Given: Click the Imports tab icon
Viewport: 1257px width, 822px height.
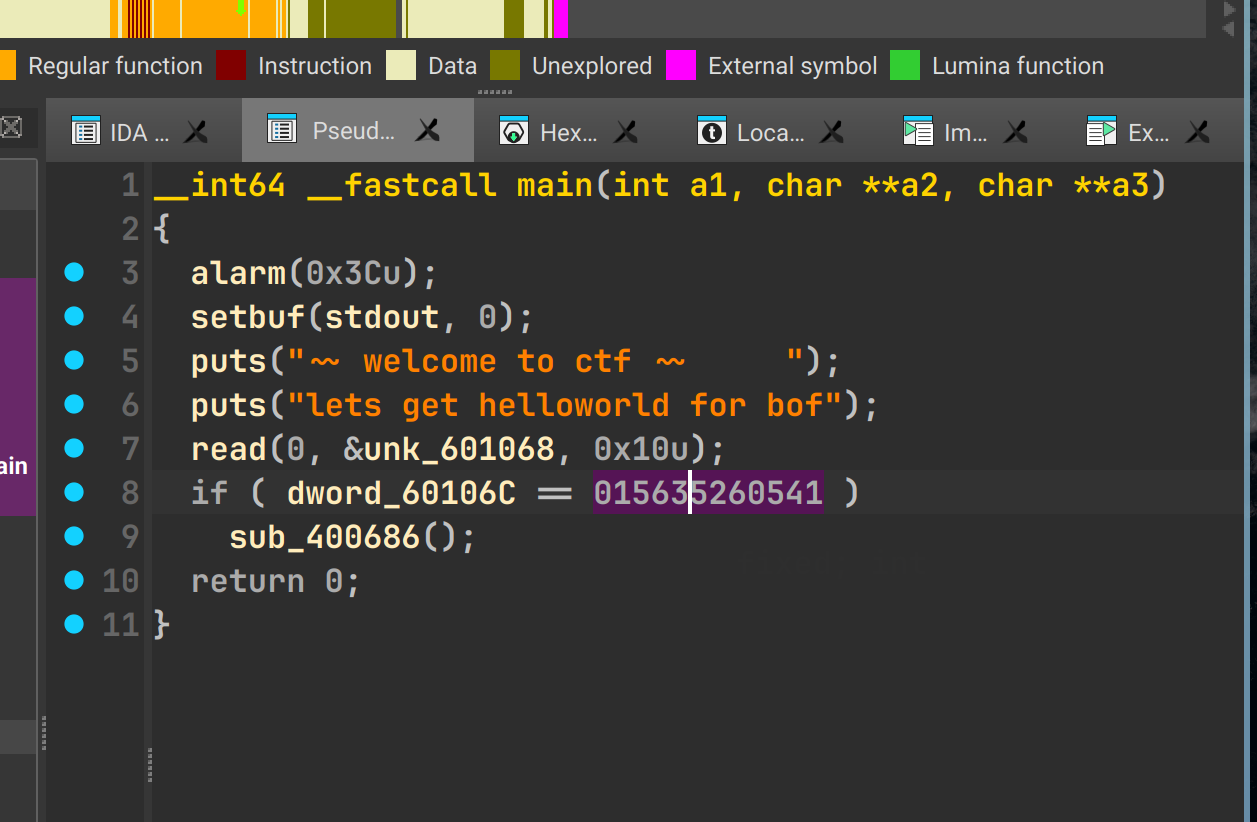Looking at the screenshot, I should point(917,131).
